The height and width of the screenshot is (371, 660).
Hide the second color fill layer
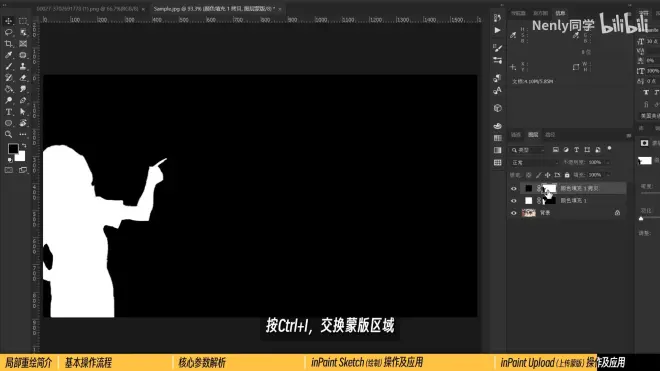tap(514, 201)
